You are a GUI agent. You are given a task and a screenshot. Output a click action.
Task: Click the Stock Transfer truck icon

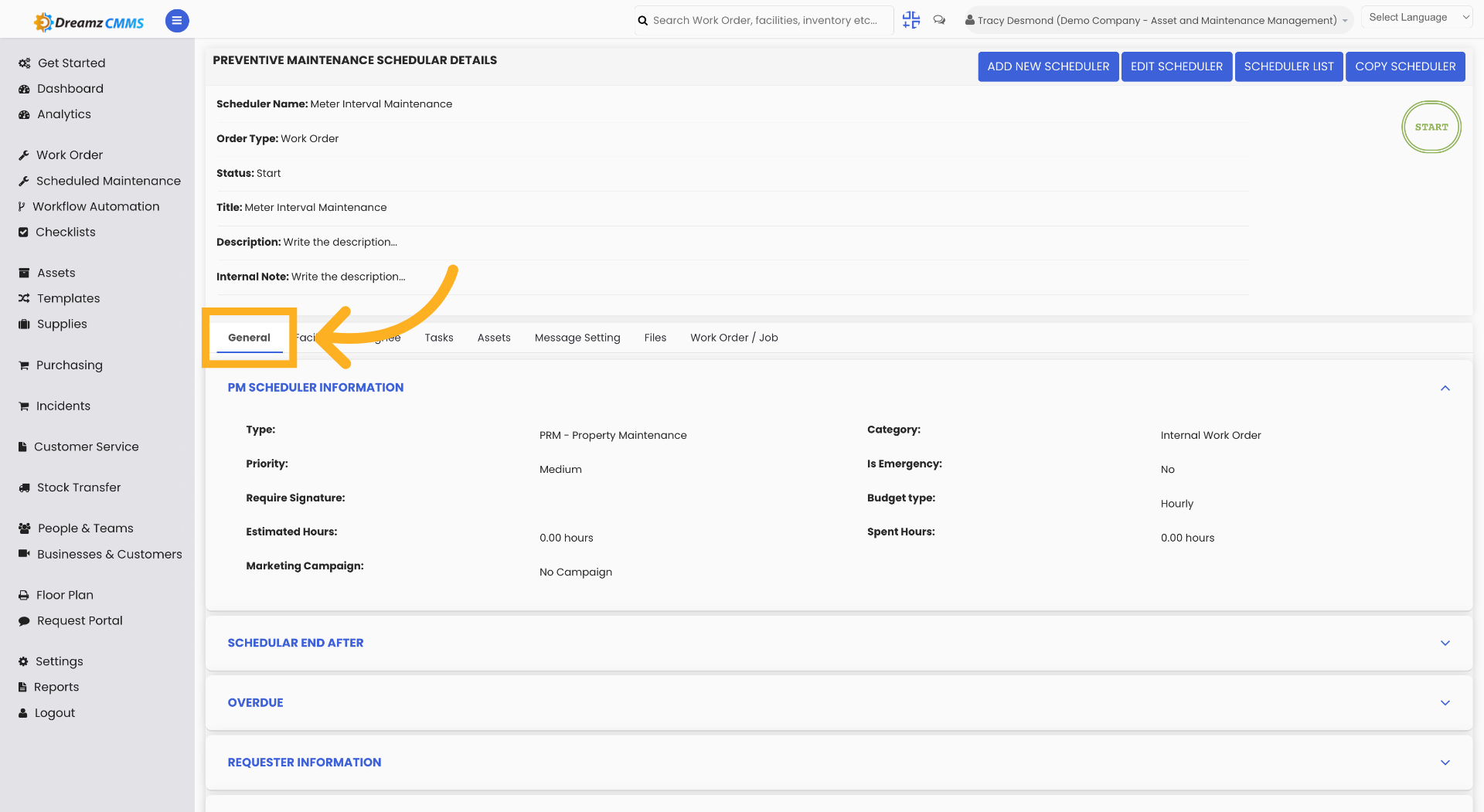24,488
